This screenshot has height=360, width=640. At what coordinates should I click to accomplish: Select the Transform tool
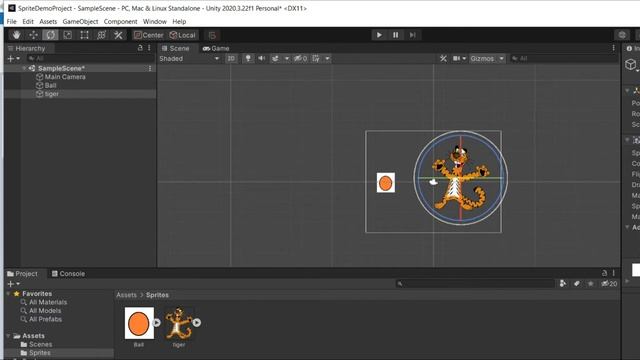pyautogui.click(x=101, y=35)
